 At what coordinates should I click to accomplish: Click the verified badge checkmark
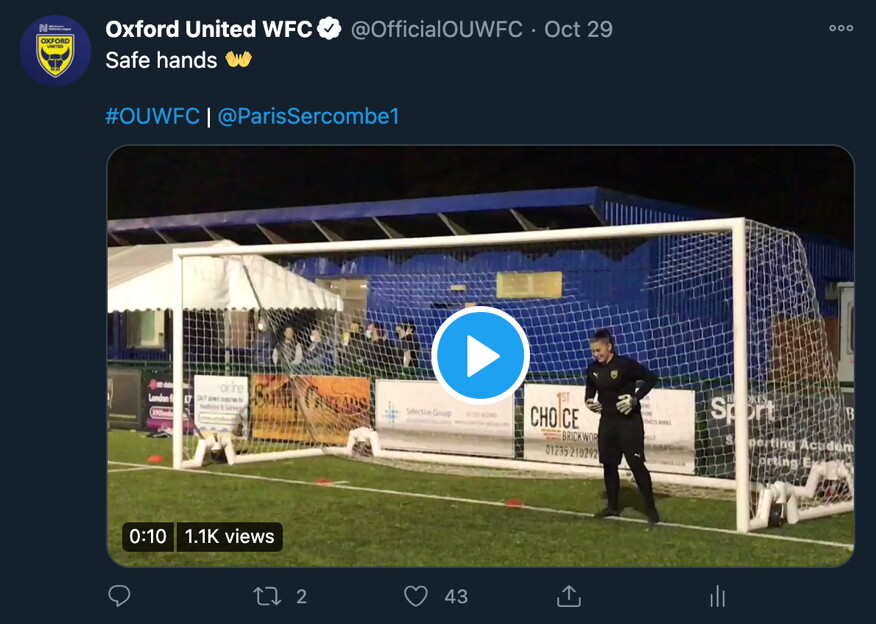[x=329, y=28]
